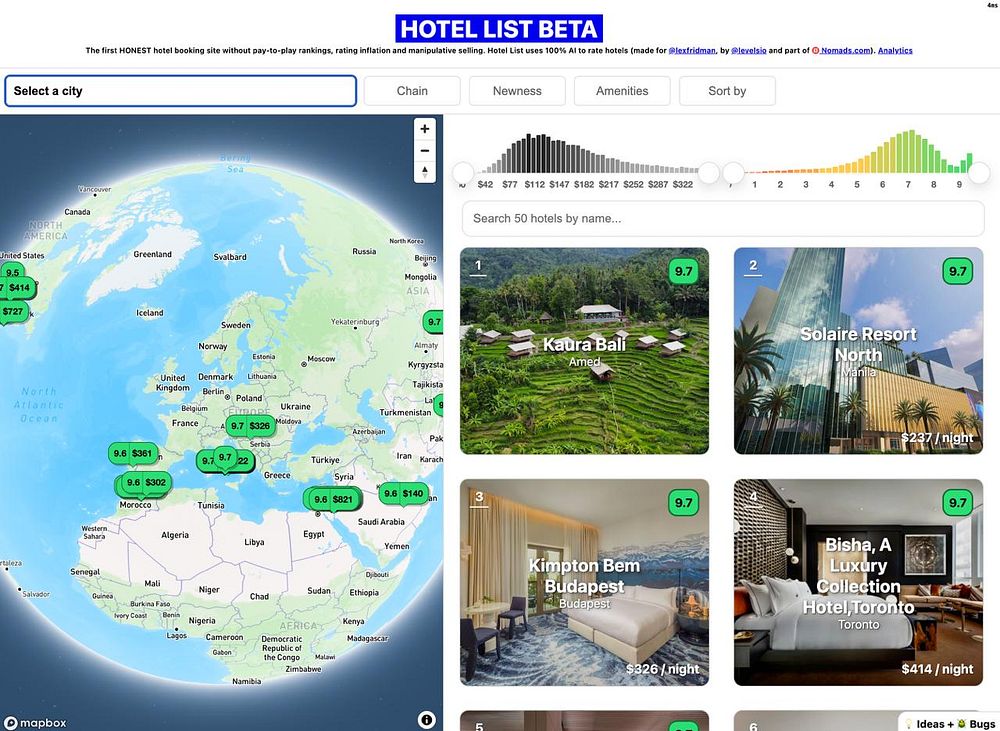Screen dimensions: 1000x731
Task: Select the $414 map marker near Canada
Action: [x=18, y=288]
